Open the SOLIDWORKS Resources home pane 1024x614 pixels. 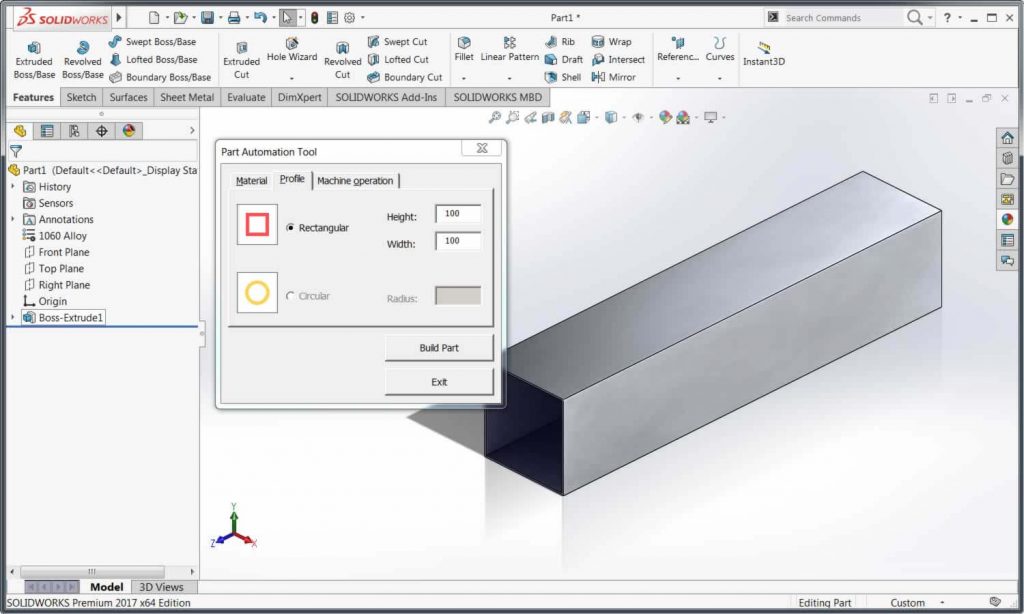1007,138
